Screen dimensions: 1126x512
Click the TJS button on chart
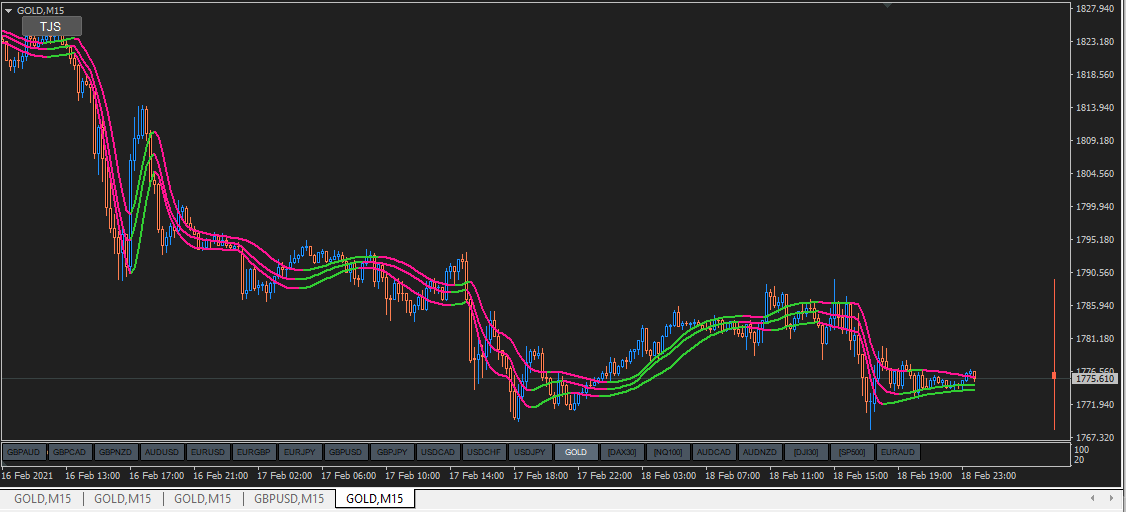coord(52,27)
